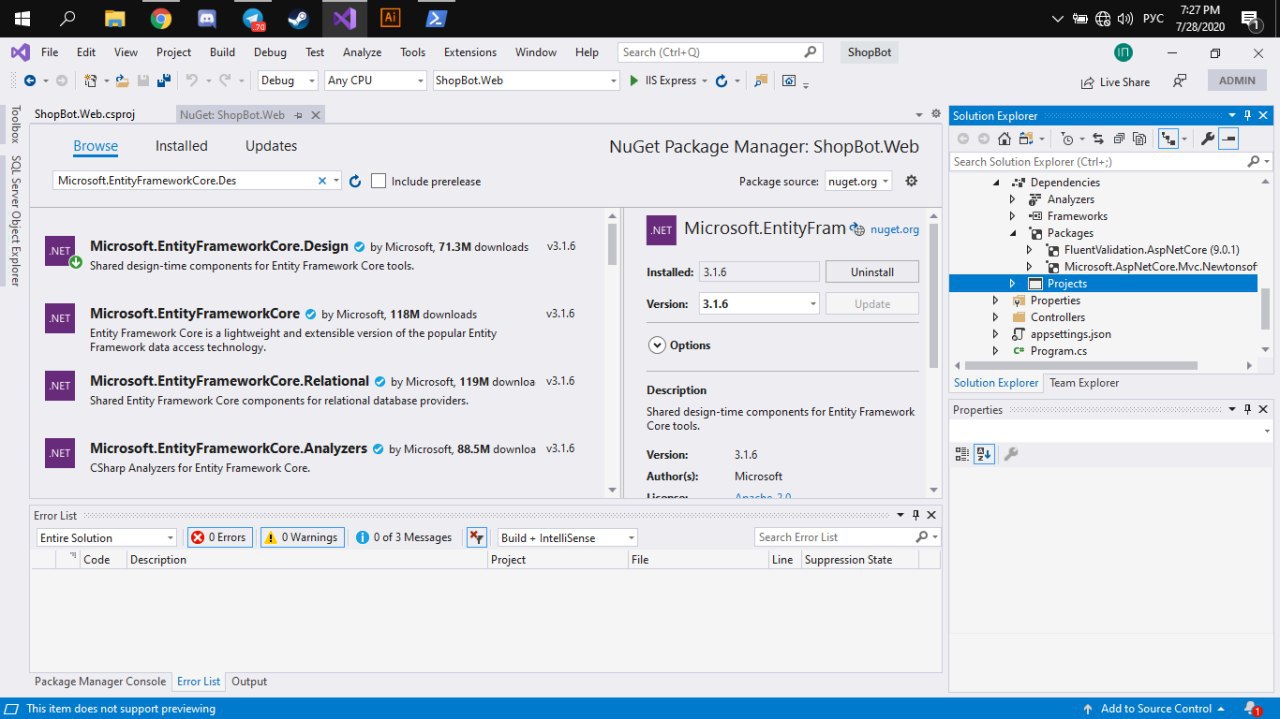Open the ShopBot.Web startup project dropdown
The width and height of the screenshot is (1280, 719).
tap(527, 81)
